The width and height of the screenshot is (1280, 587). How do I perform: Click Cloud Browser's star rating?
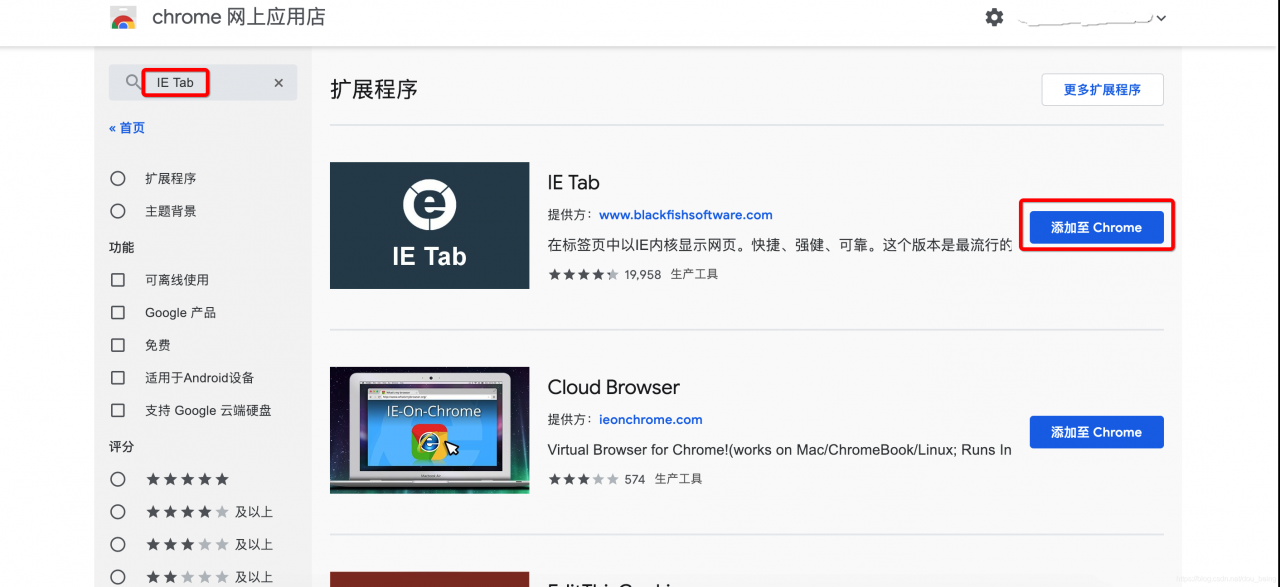(583, 479)
